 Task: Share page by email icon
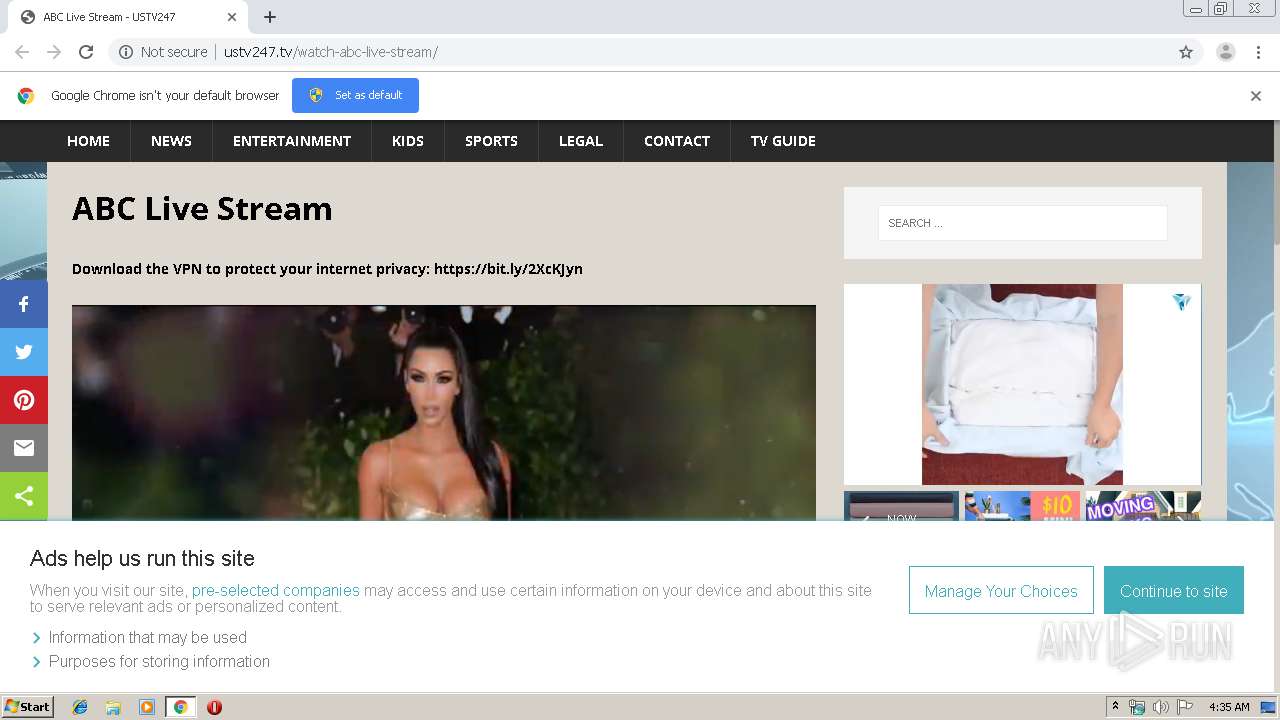tap(24, 448)
